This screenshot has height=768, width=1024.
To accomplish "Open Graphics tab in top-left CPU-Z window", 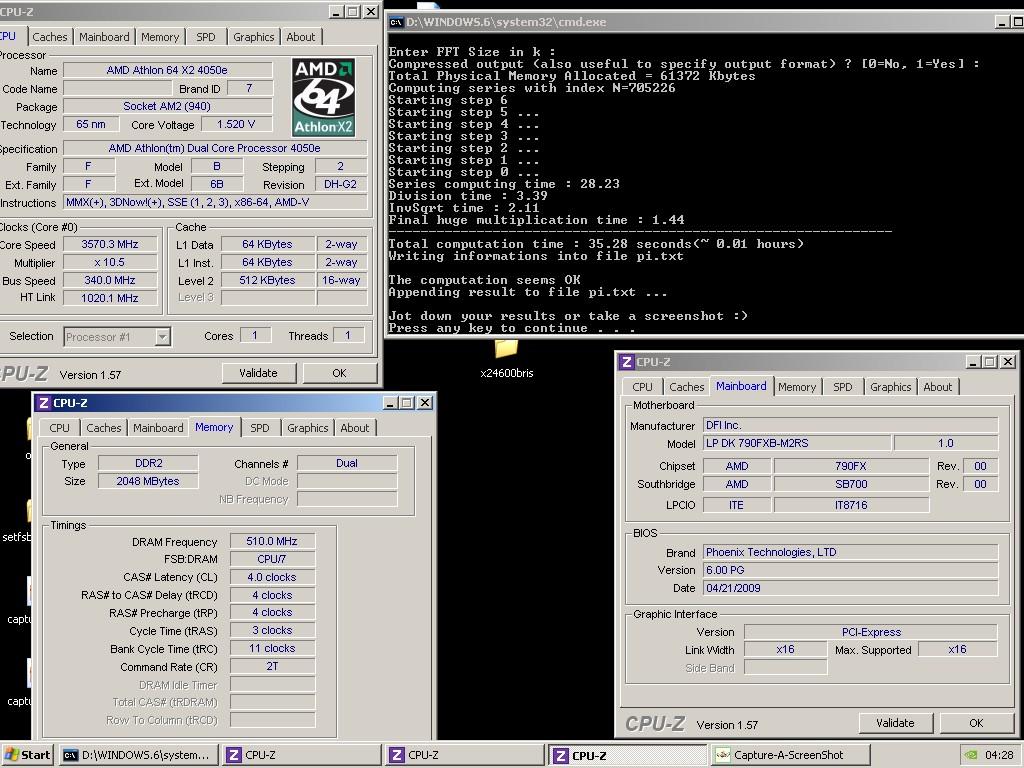I will [x=253, y=37].
